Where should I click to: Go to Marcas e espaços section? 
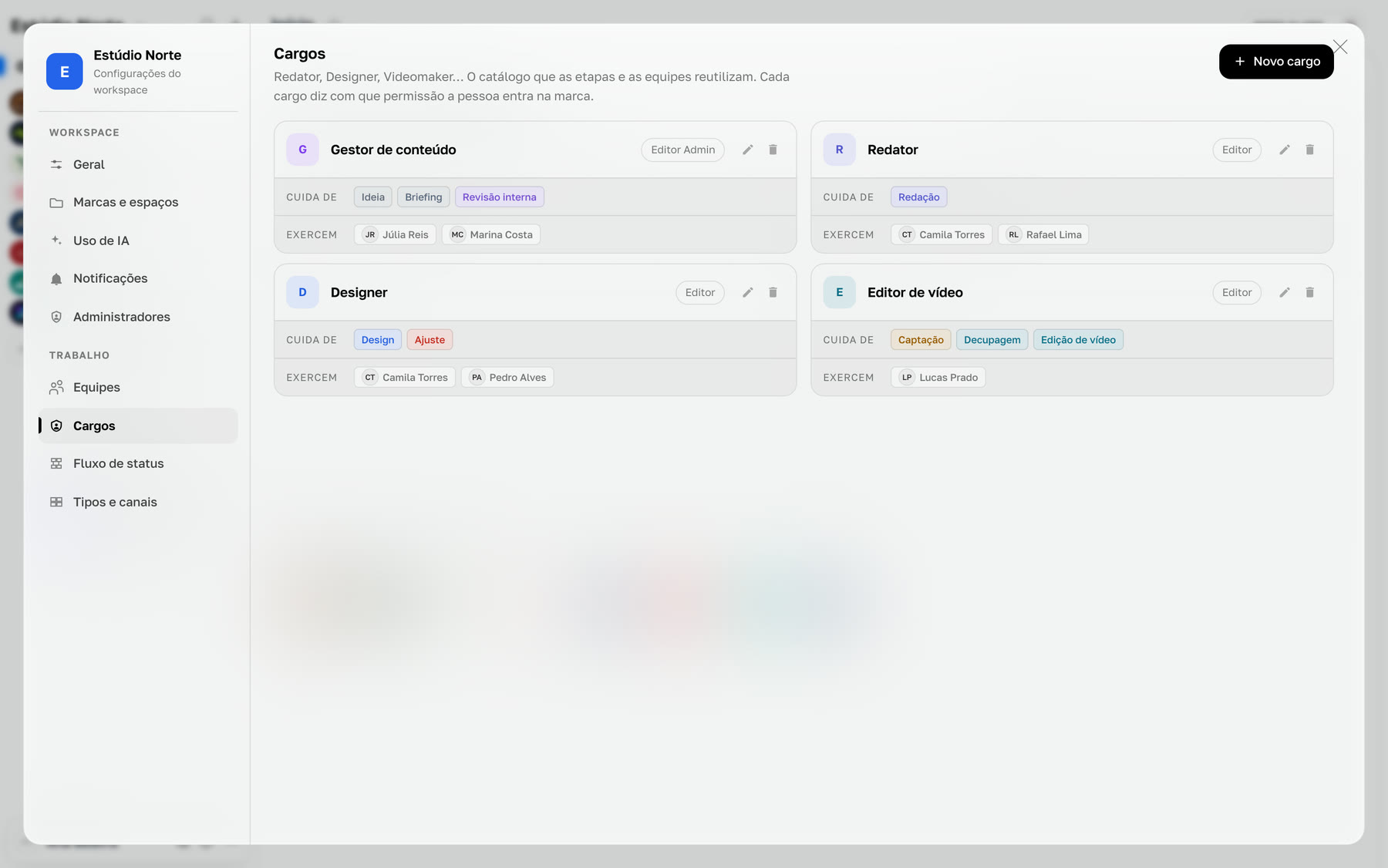tap(138, 202)
